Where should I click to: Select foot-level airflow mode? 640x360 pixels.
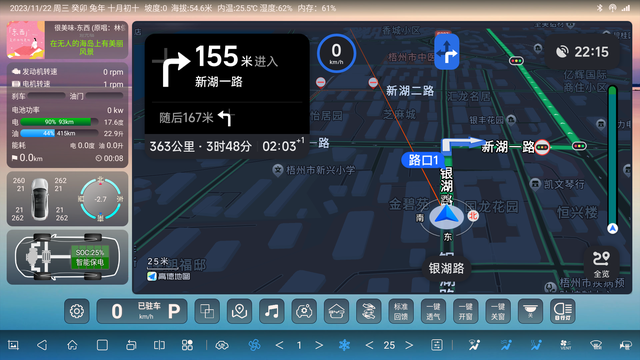pos(536,345)
